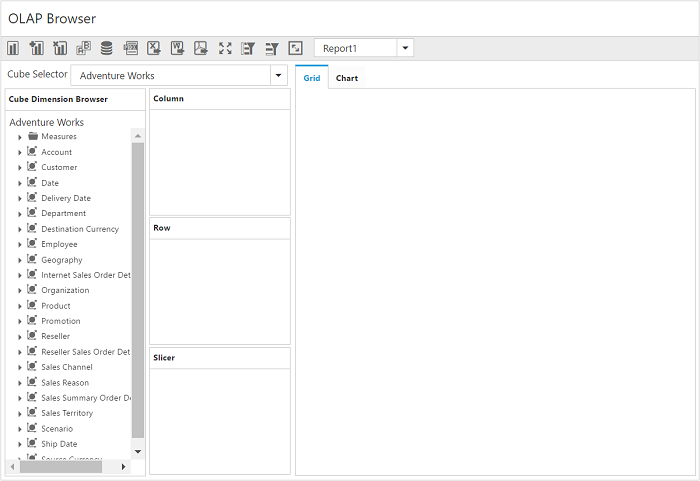Expand the Customer dimension node
The height and width of the screenshot is (481, 700).
tap(20, 168)
